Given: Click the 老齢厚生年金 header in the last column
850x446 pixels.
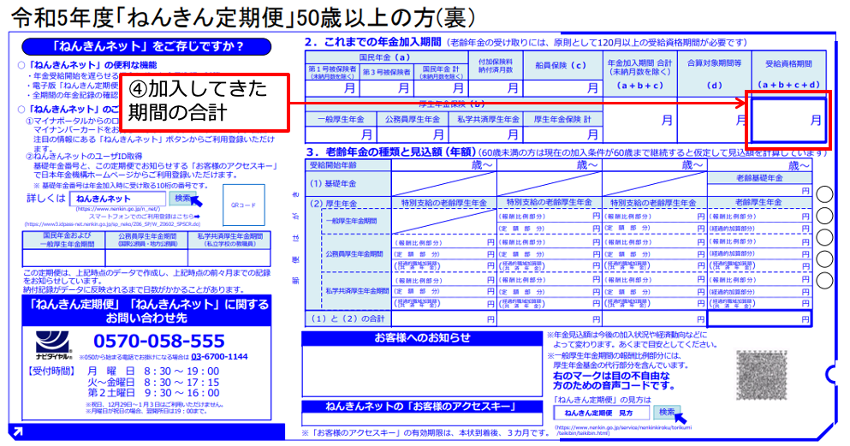Looking at the screenshot, I should [759, 202].
